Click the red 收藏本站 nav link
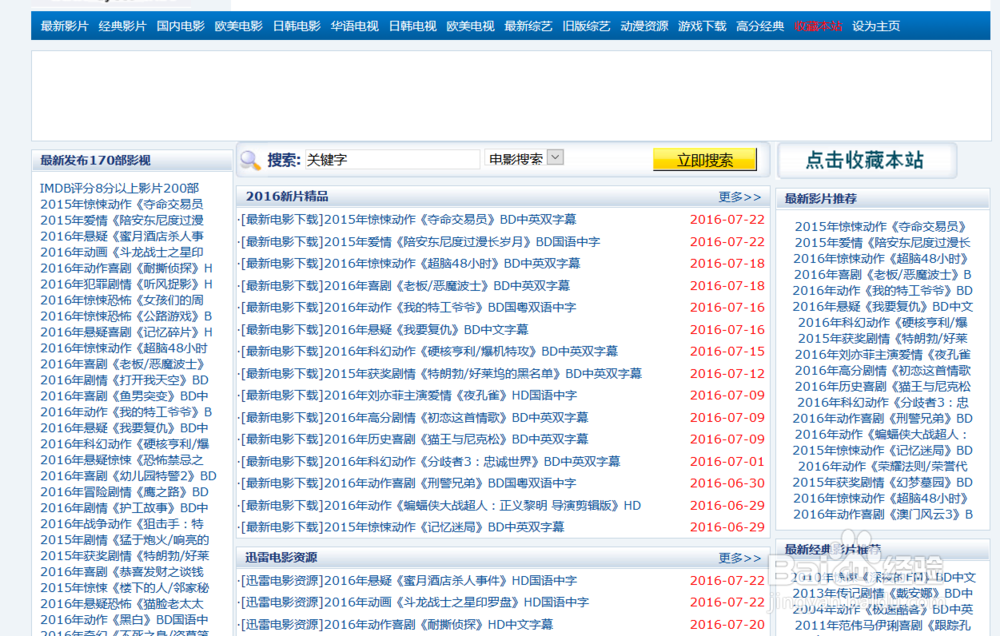Screen dimensions: 1000x636 (818, 26)
